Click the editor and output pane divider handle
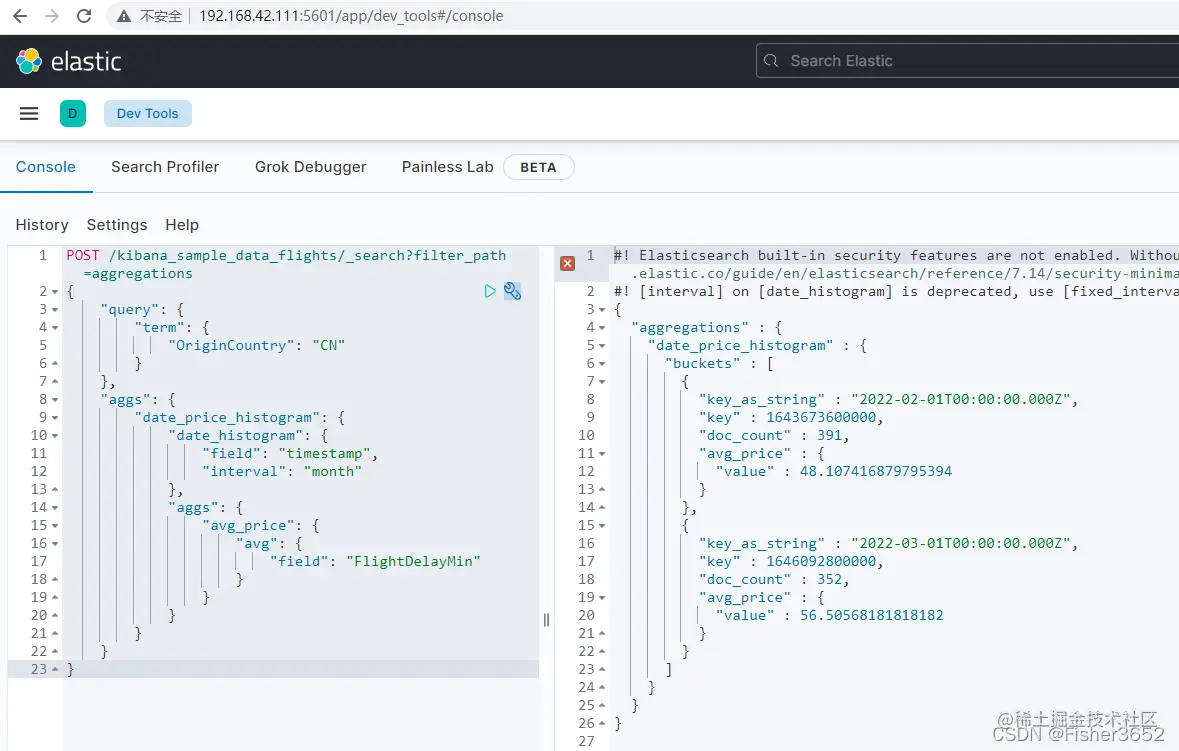Screen dimensions: 1179x751 click(547, 619)
